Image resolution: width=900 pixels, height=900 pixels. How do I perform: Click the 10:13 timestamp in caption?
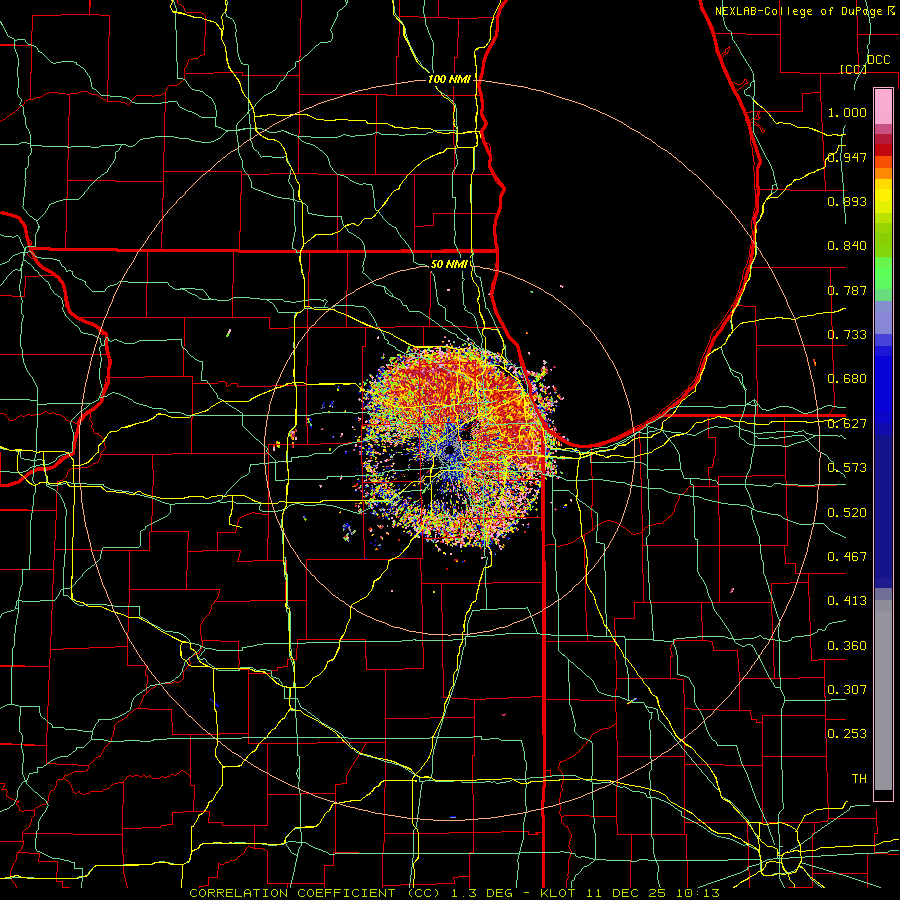pyautogui.click(x=697, y=893)
